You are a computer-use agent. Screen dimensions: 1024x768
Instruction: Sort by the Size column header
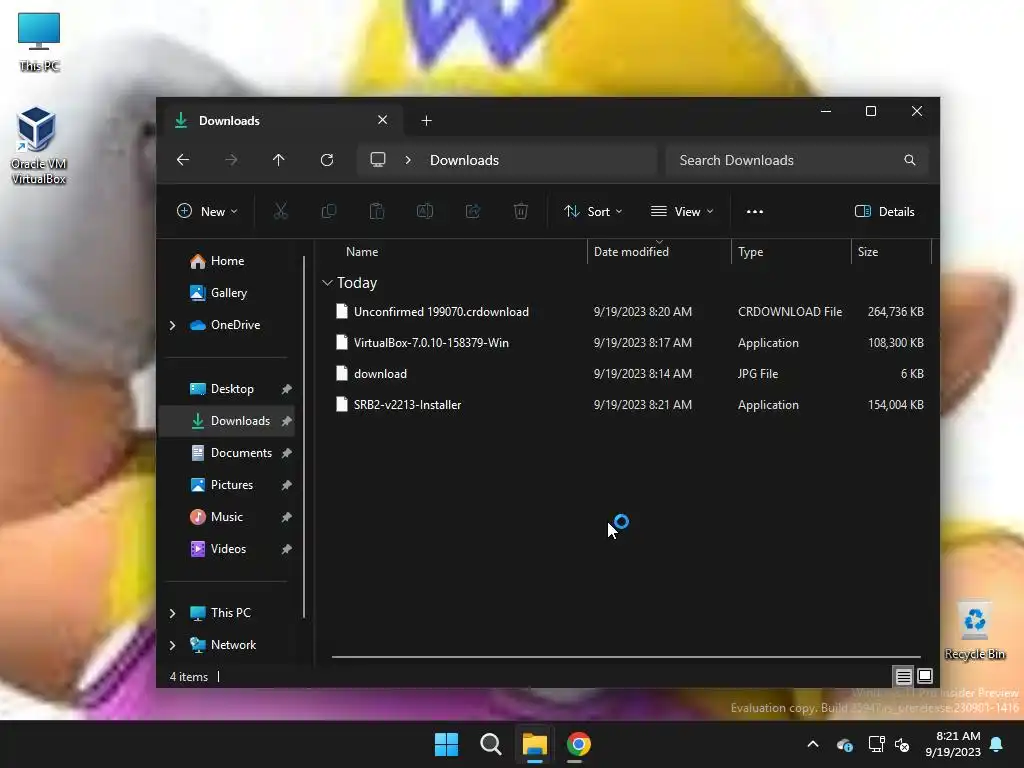click(x=891, y=252)
